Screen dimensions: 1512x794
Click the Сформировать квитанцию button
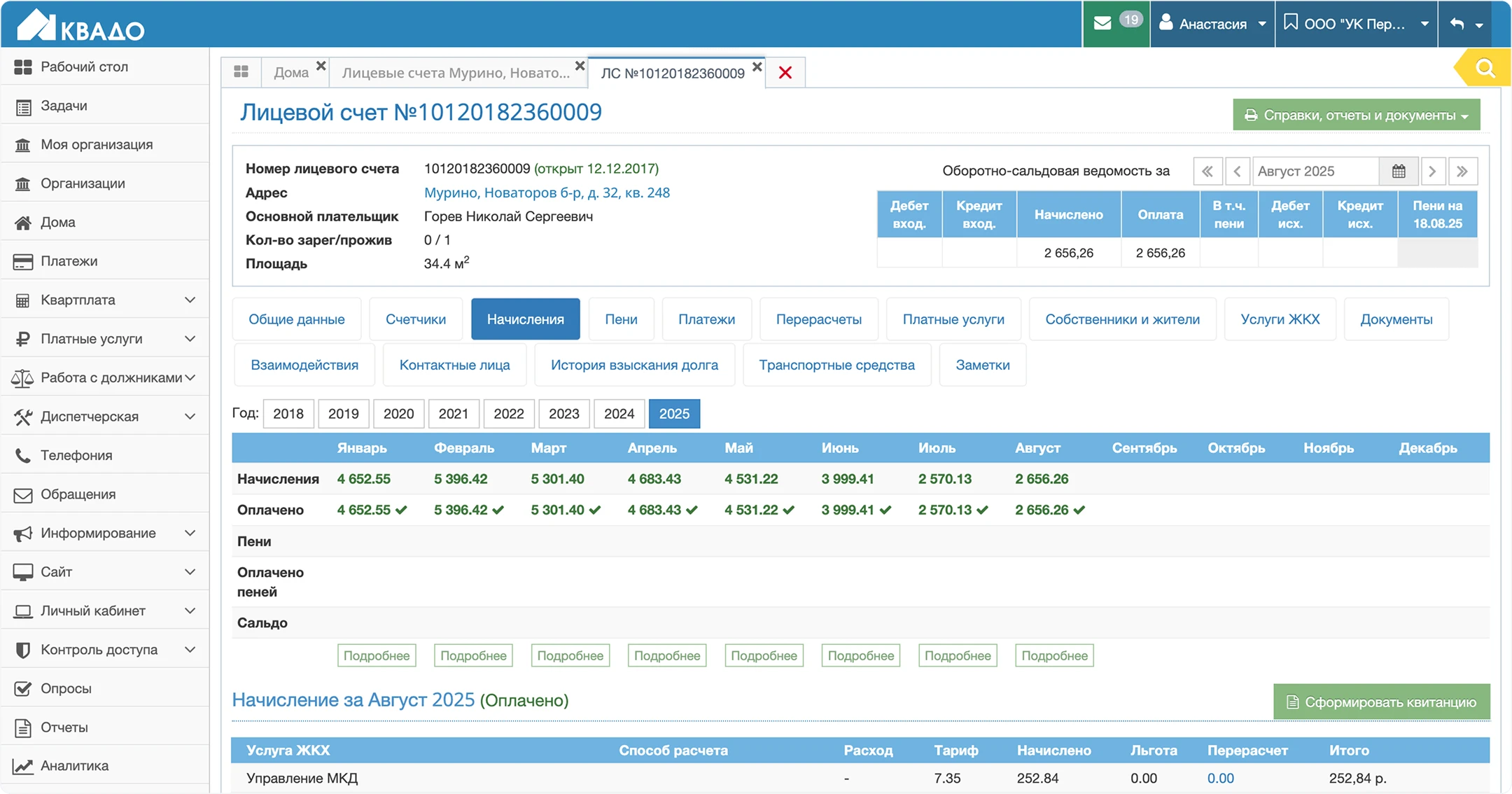[x=1381, y=702]
